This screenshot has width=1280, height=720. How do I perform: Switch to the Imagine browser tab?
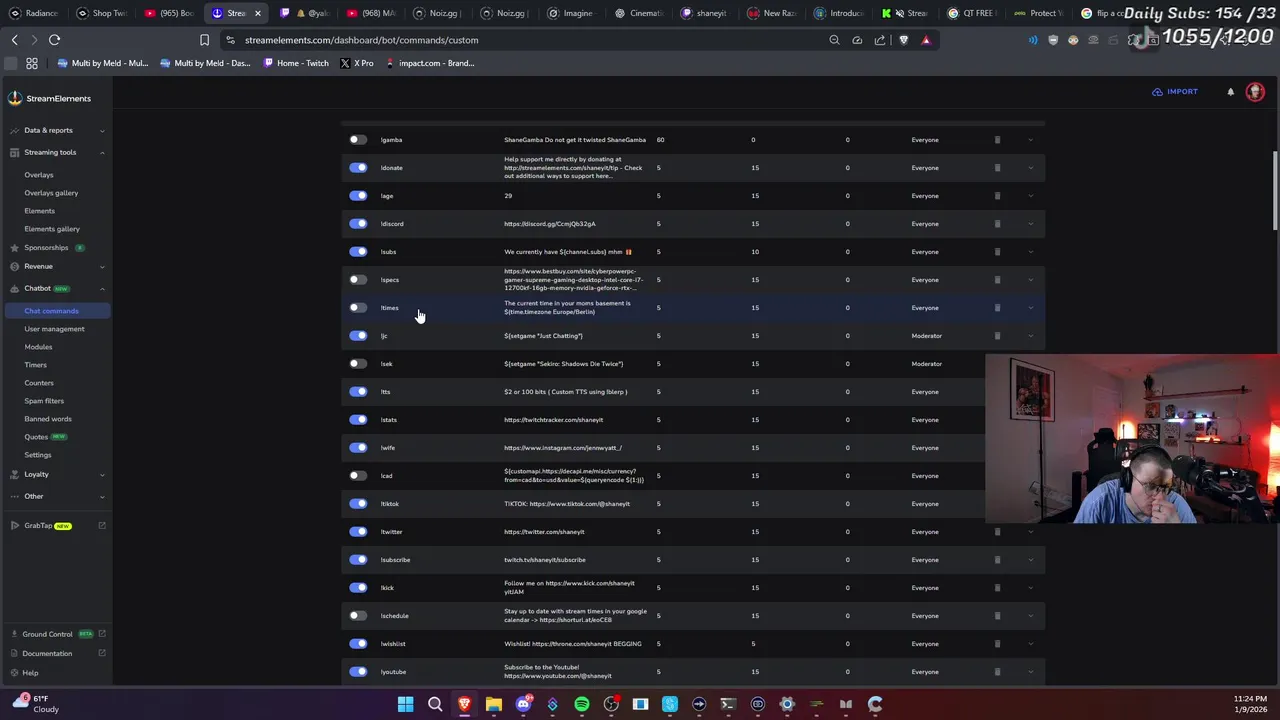pyautogui.click(x=571, y=13)
